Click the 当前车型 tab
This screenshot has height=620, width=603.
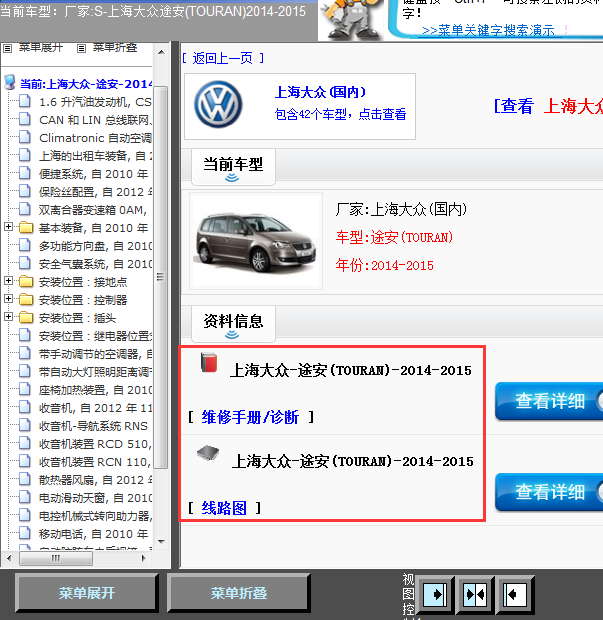(x=233, y=167)
